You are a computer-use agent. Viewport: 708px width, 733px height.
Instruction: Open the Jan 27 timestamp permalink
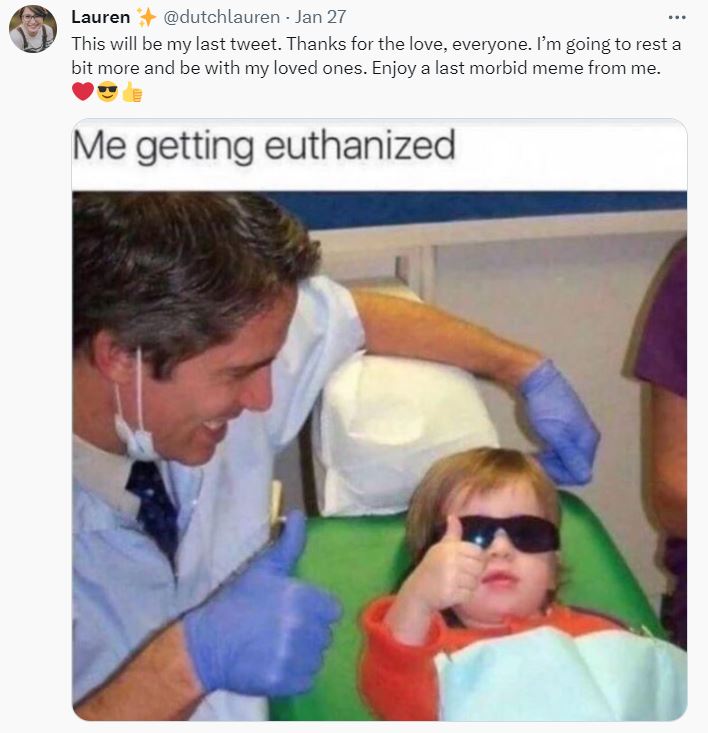click(x=320, y=17)
